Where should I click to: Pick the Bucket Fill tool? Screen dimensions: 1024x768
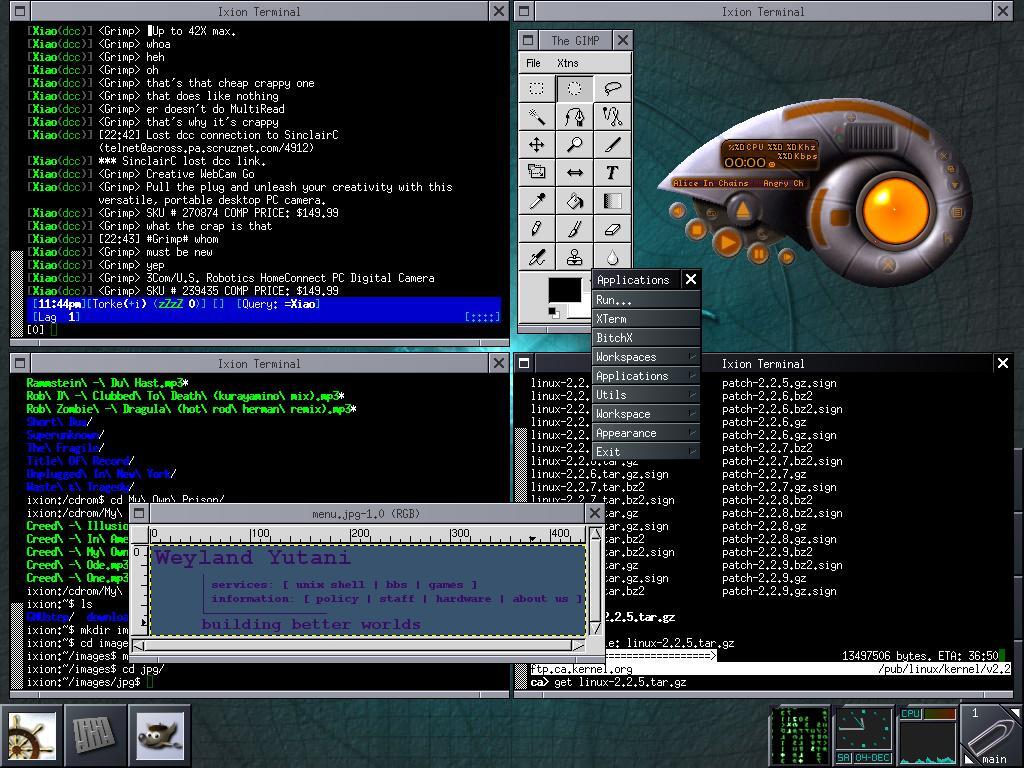575,201
